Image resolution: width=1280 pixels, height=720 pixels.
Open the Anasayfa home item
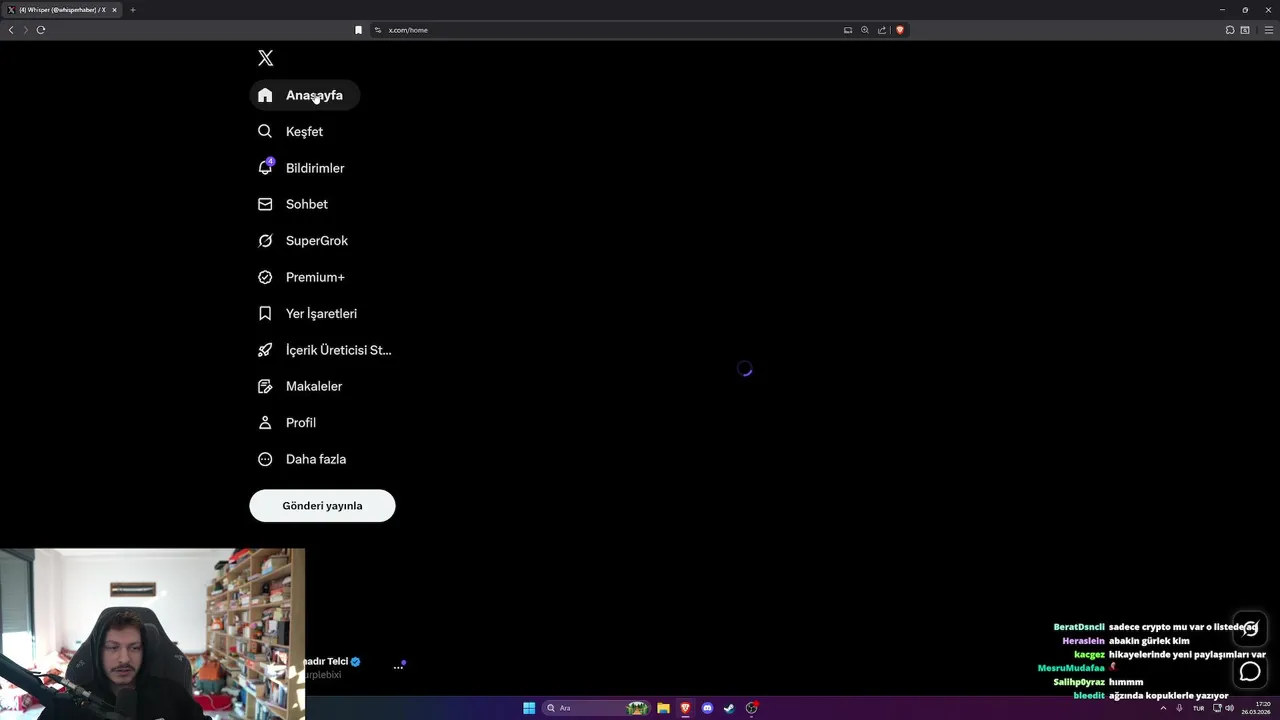click(304, 95)
